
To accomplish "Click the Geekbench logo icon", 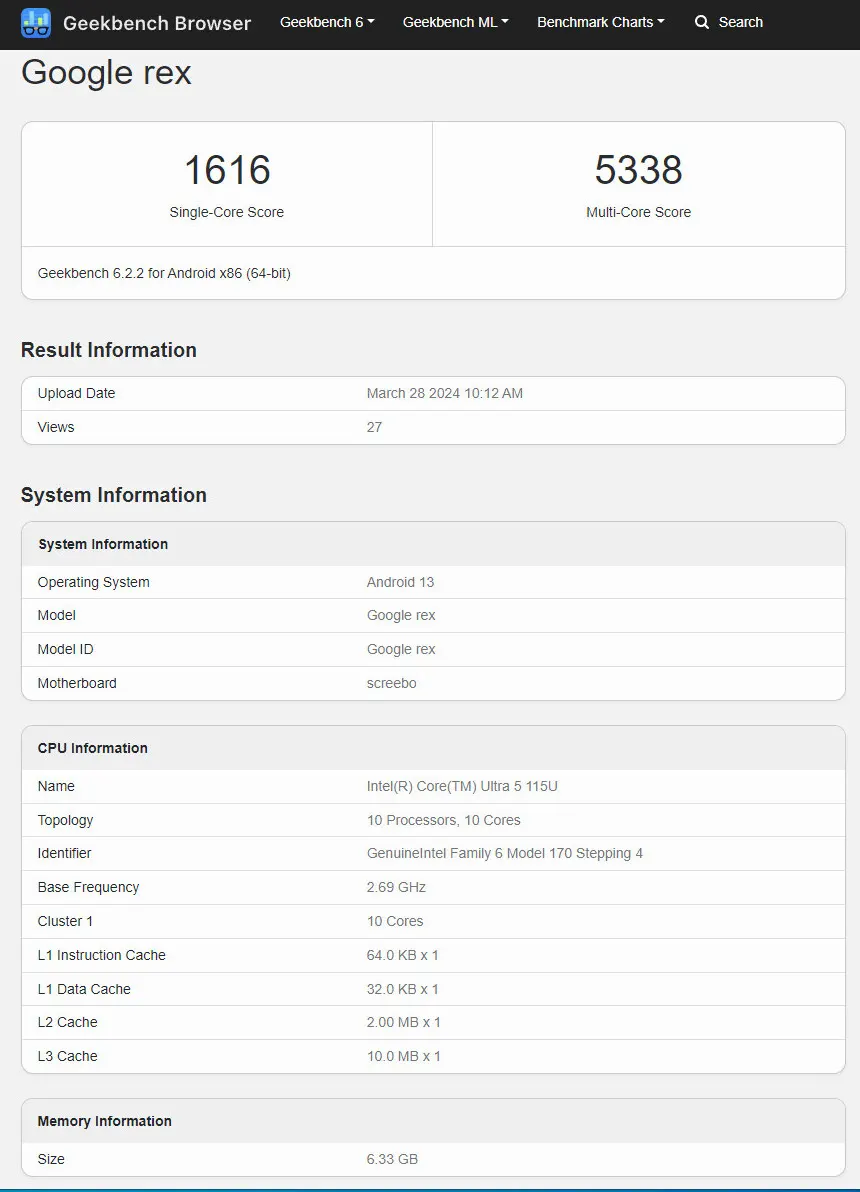I will point(36,22).
